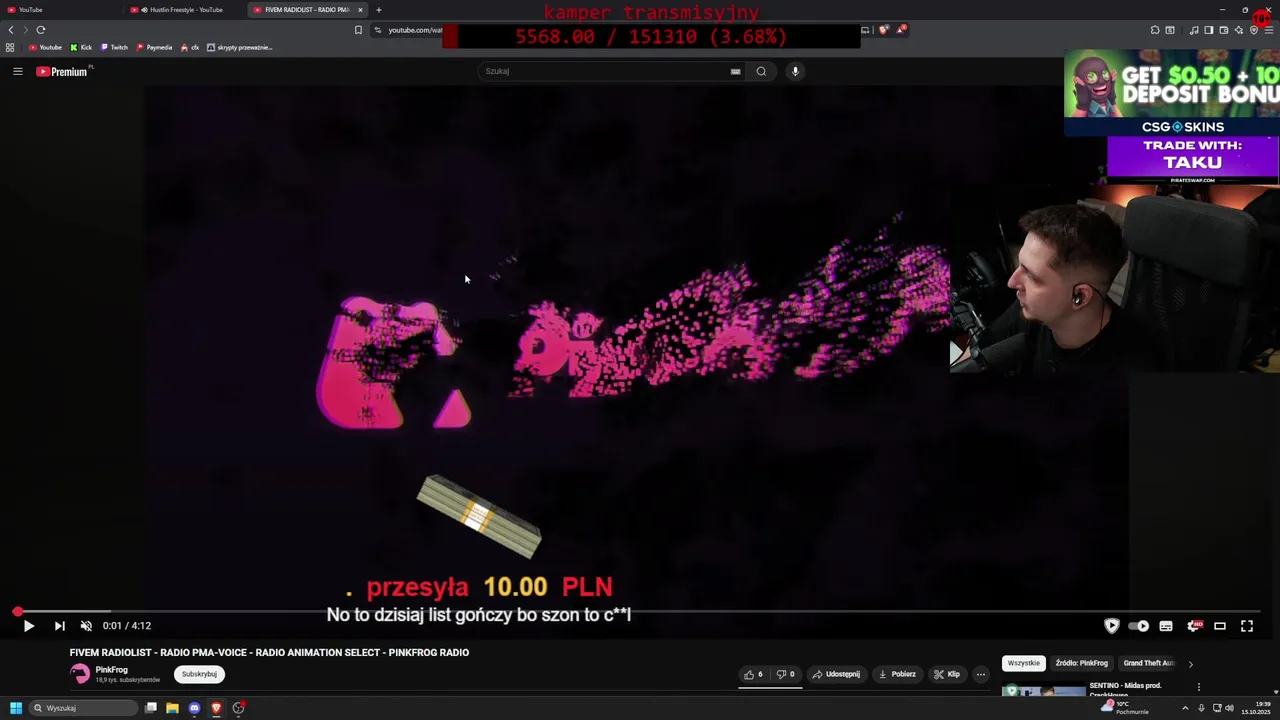Skip to the next video
This screenshot has width=1280, height=720.
coord(59,626)
